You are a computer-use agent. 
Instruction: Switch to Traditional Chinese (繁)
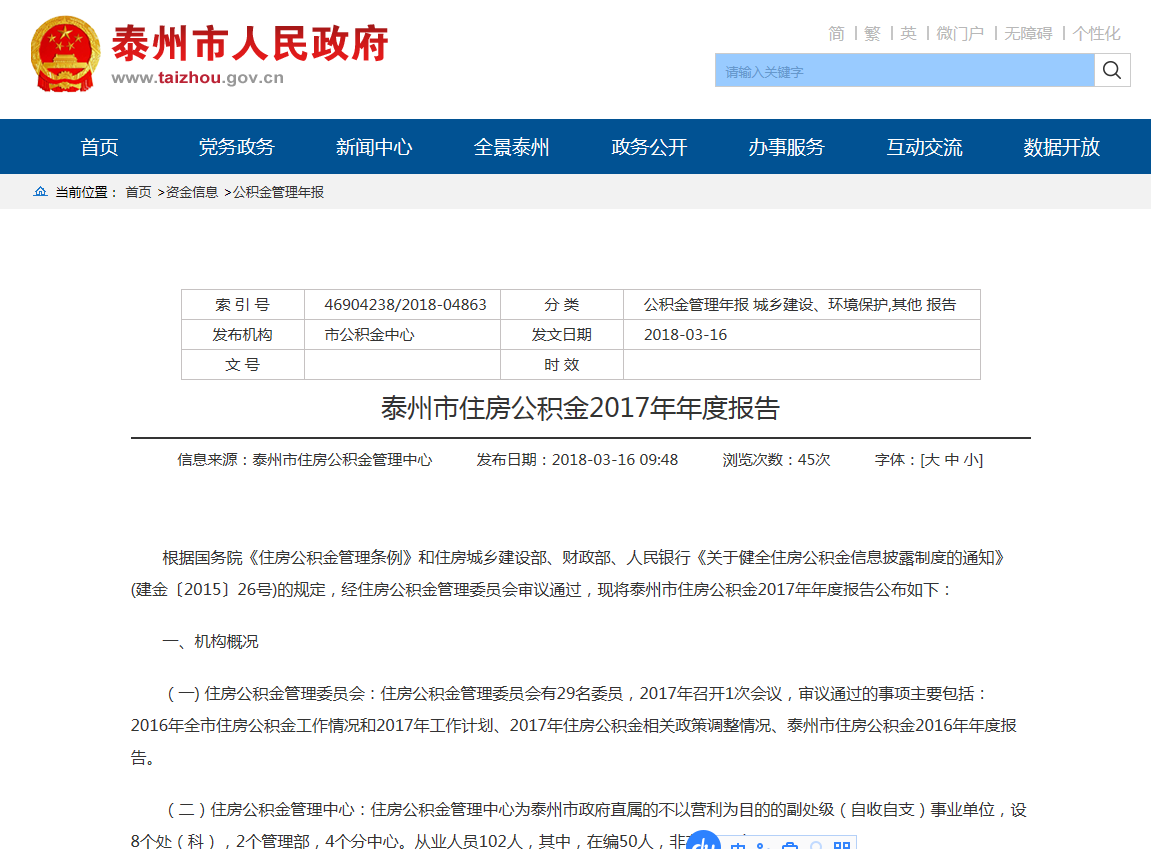pos(872,34)
